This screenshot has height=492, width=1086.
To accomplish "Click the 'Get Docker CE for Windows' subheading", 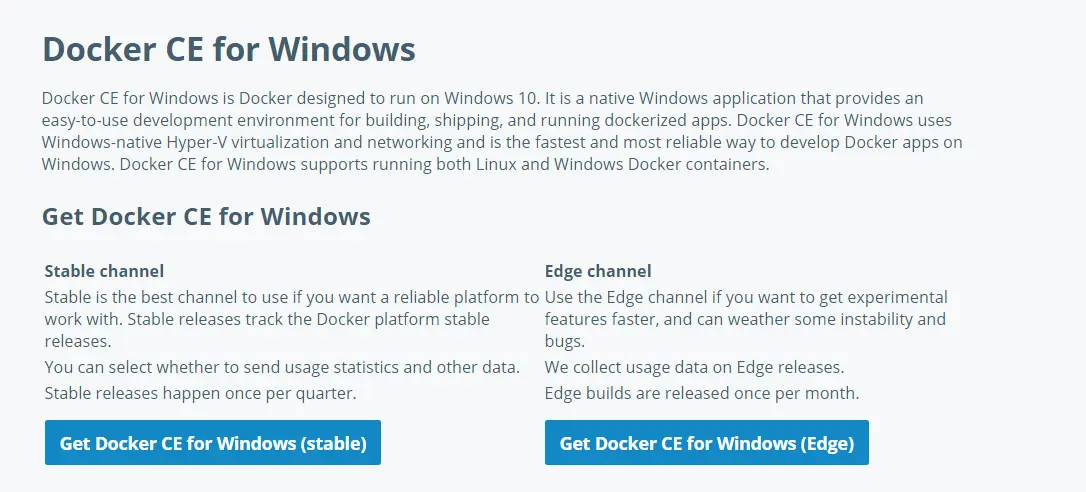I will click(206, 216).
